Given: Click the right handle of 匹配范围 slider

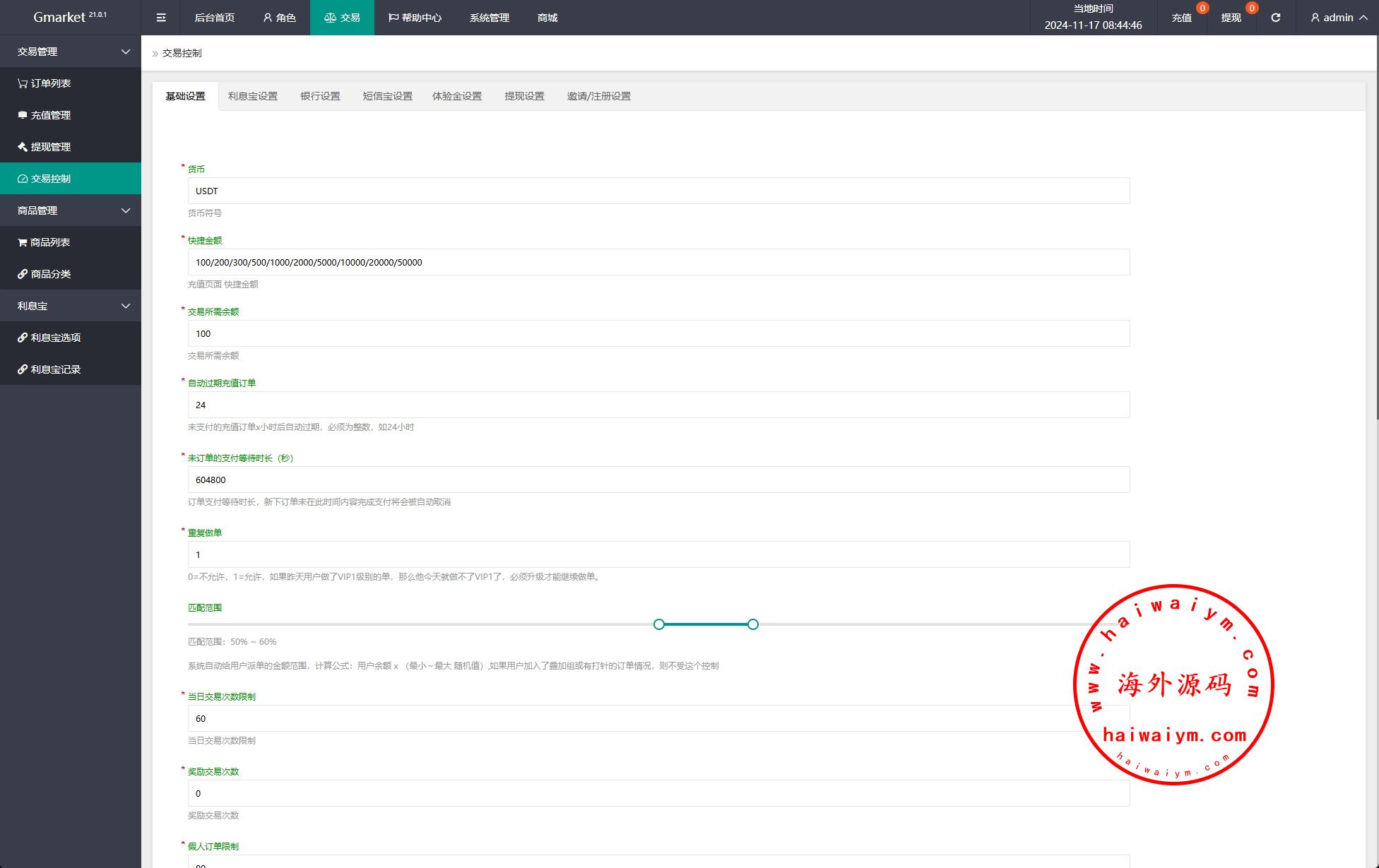Looking at the screenshot, I should pyautogui.click(x=753, y=624).
